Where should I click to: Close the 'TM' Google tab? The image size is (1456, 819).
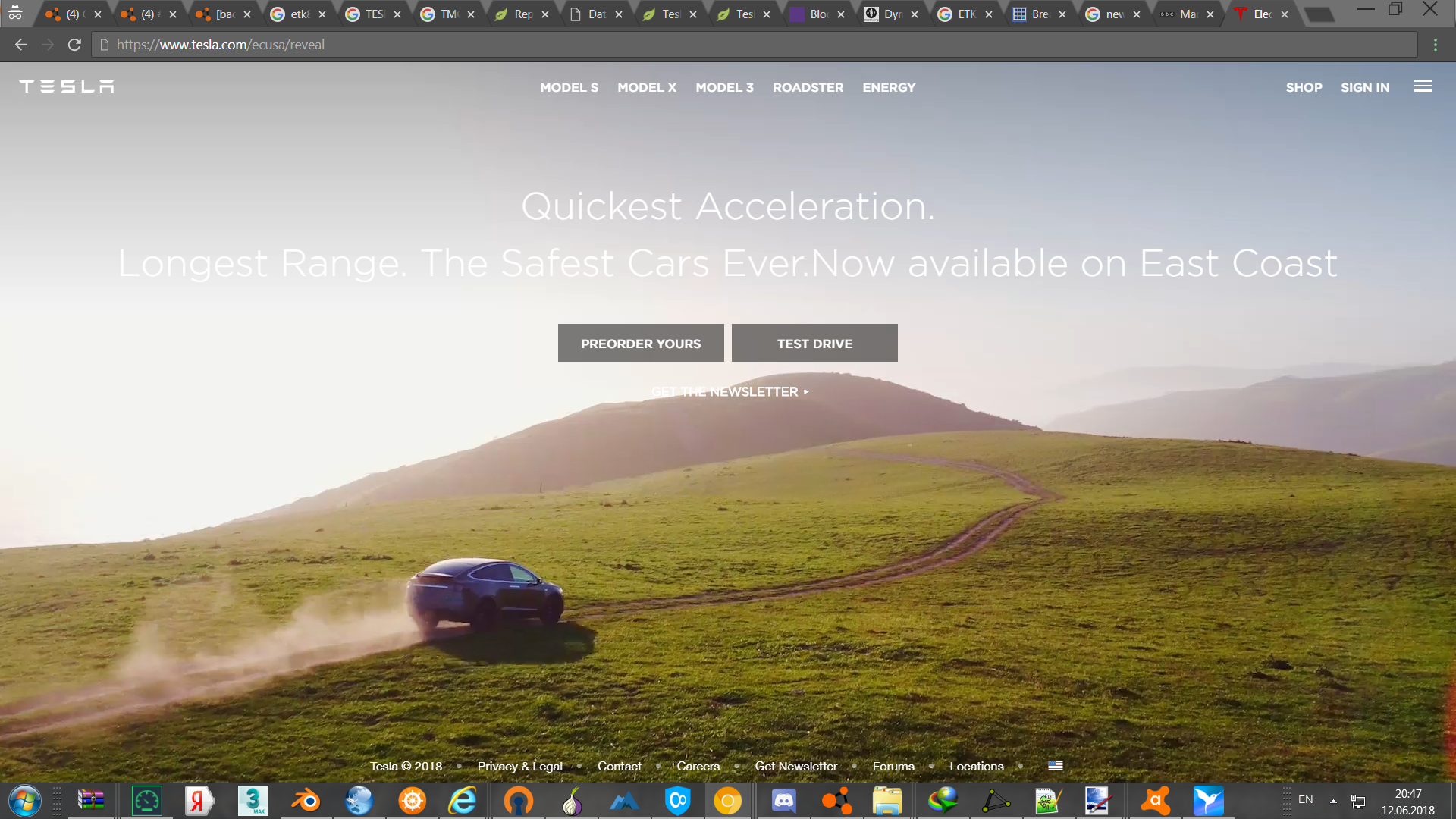point(471,14)
